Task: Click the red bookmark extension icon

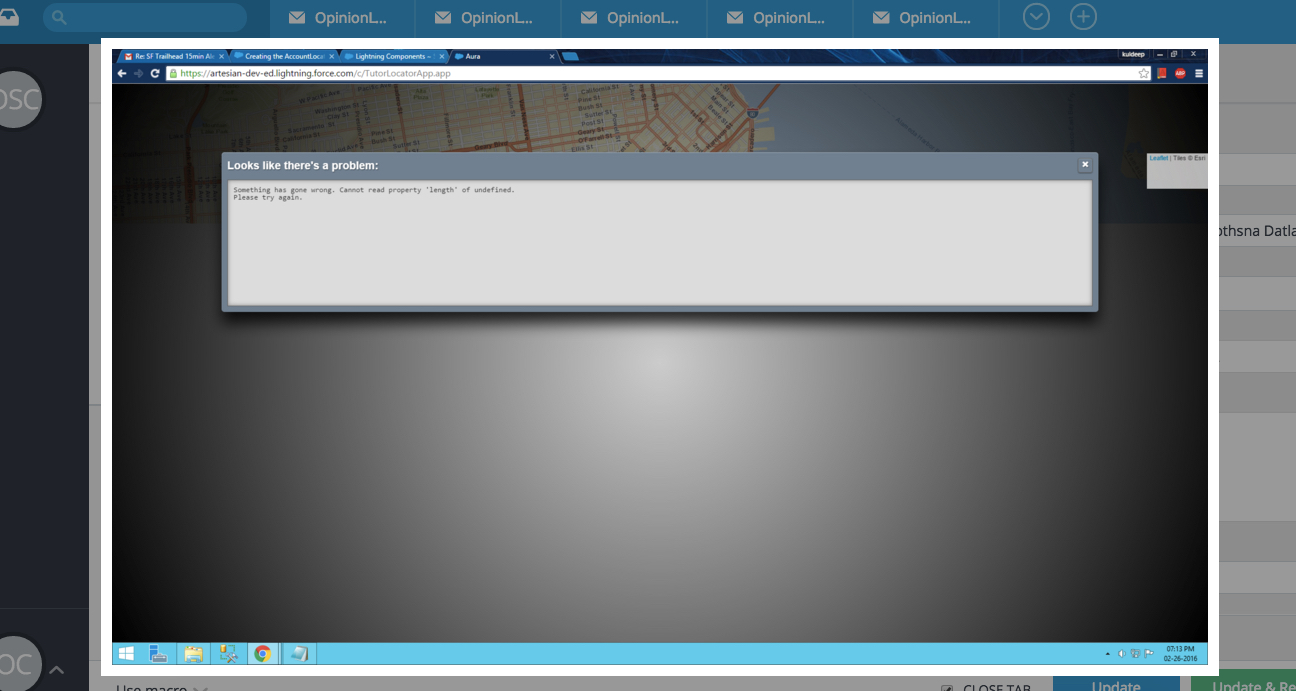Action: click(1162, 73)
